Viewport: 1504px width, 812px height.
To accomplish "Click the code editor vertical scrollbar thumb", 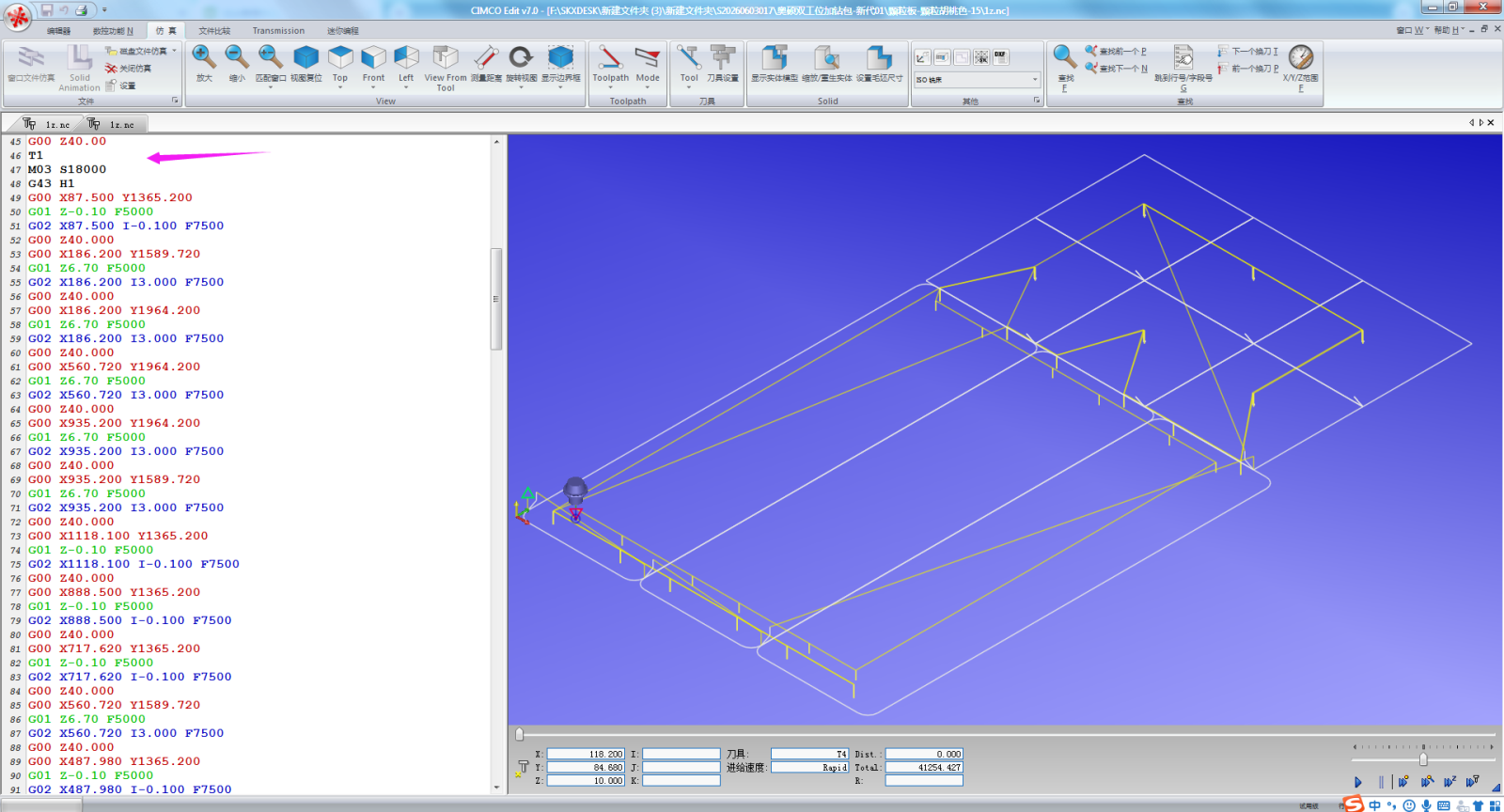I will coord(496,299).
